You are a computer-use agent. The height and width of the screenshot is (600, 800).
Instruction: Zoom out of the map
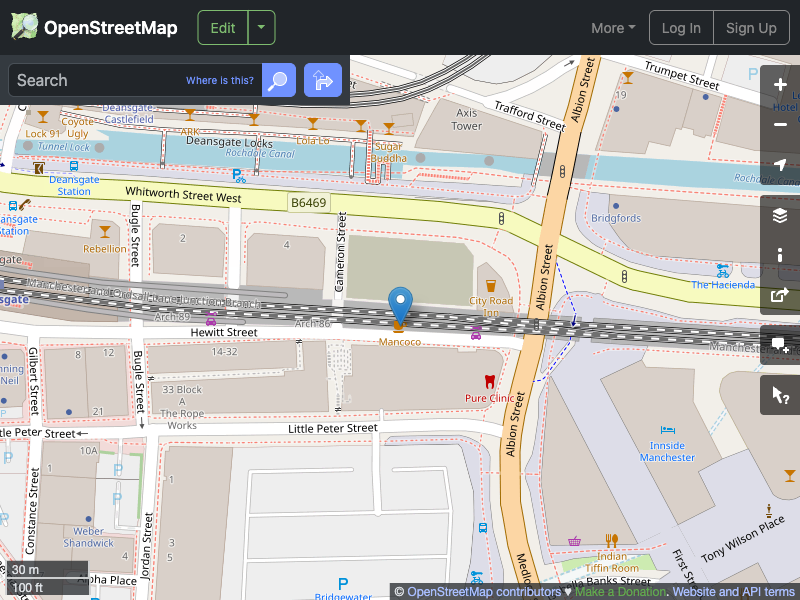coord(780,125)
